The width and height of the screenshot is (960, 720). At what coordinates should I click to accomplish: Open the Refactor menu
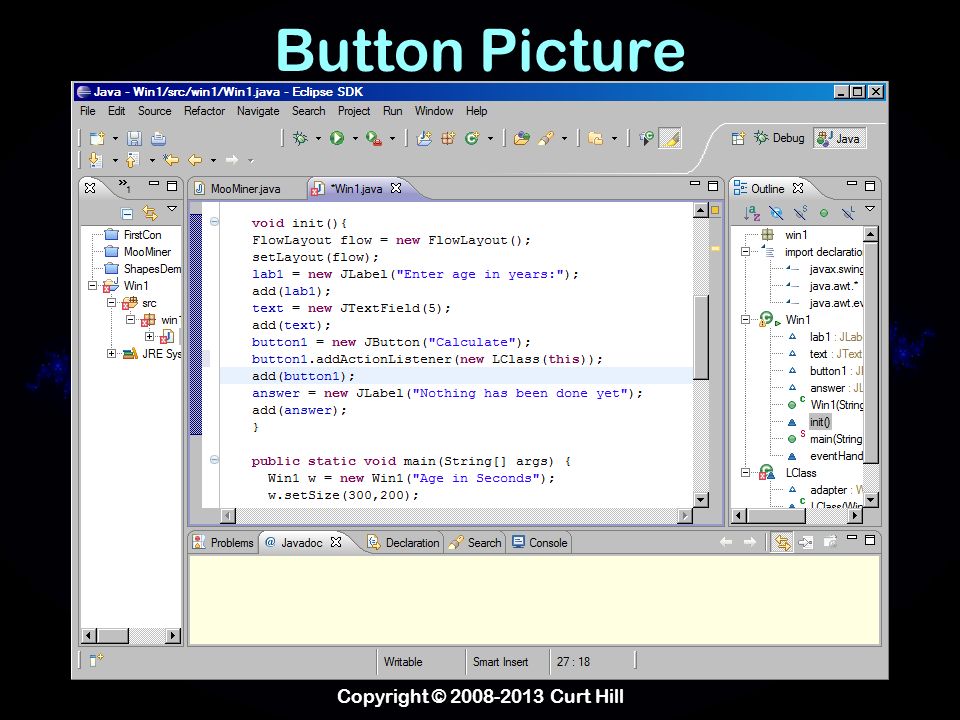(204, 111)
